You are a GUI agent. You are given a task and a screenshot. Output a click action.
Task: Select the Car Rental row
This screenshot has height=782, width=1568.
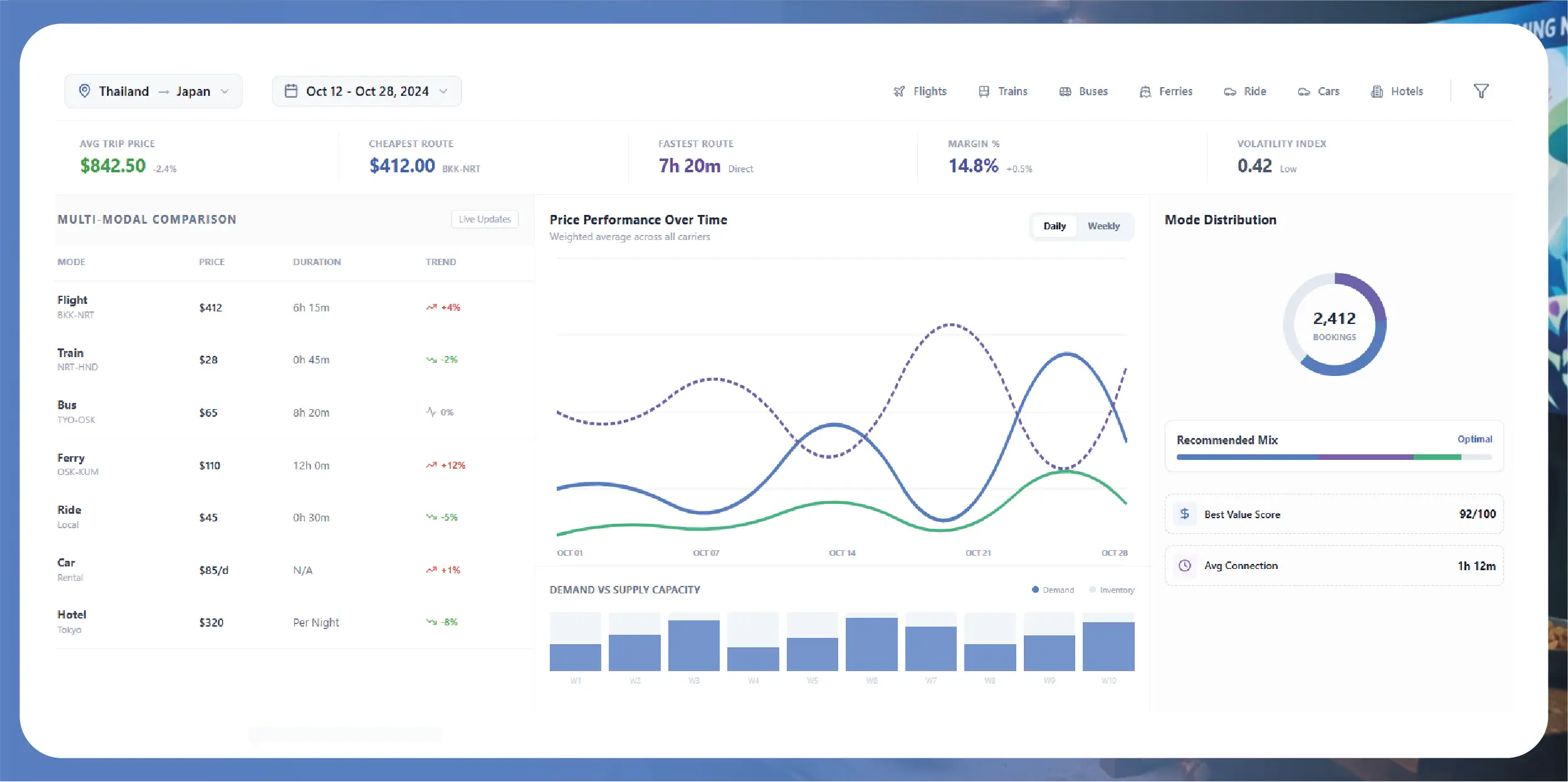(x=295, y=570)
